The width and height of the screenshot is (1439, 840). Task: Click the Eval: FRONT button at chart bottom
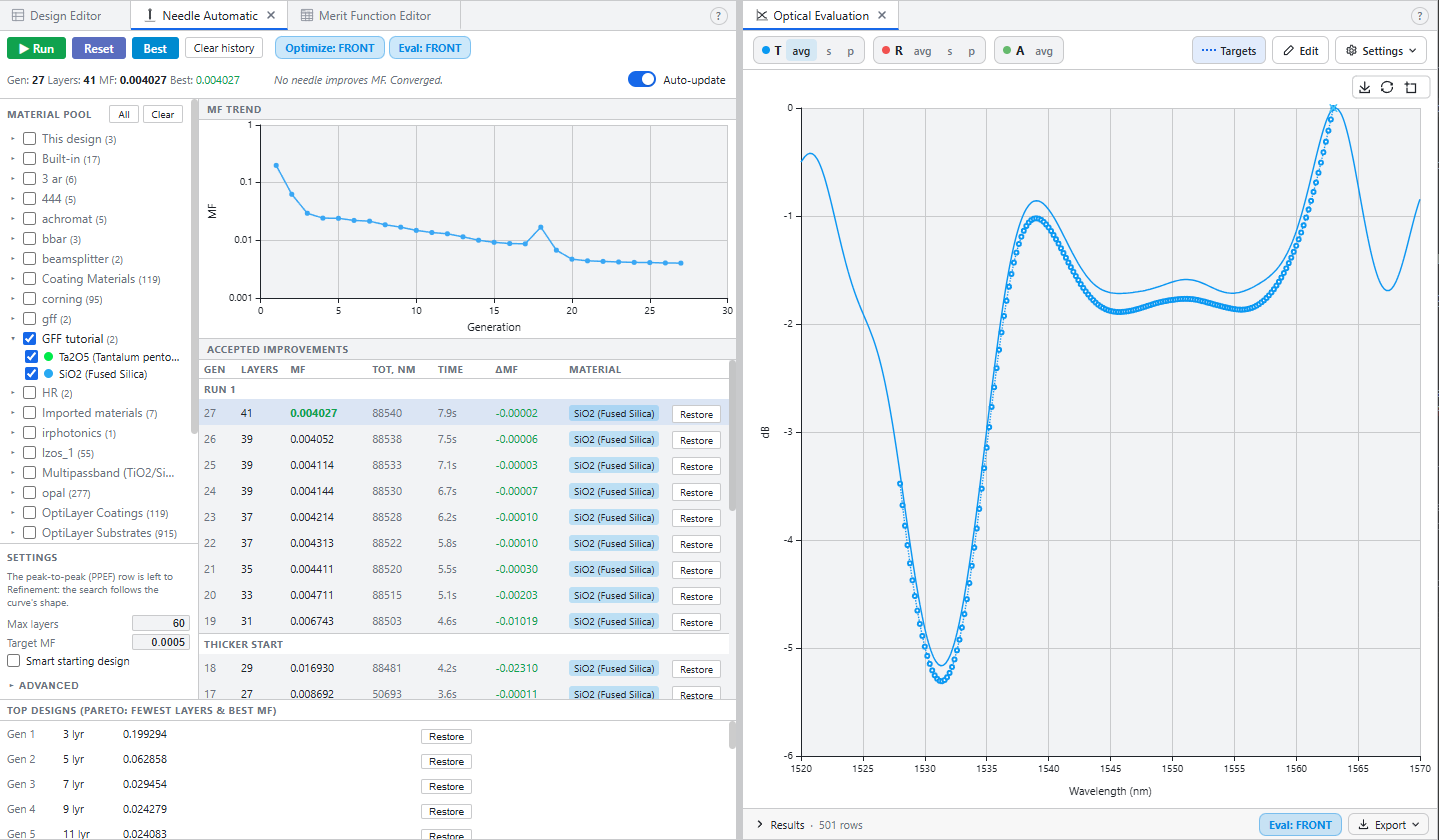tap(1300, 825)
